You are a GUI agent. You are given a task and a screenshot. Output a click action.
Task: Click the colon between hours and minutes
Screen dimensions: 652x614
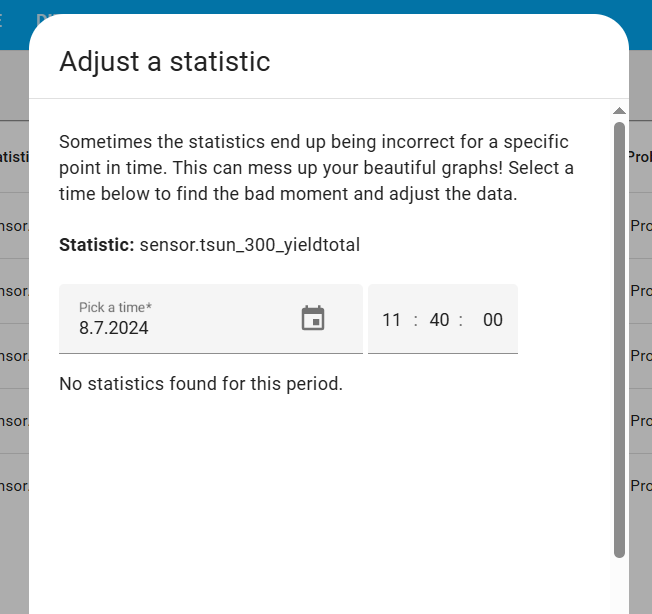pyautogui.click(x=415, y=320)
